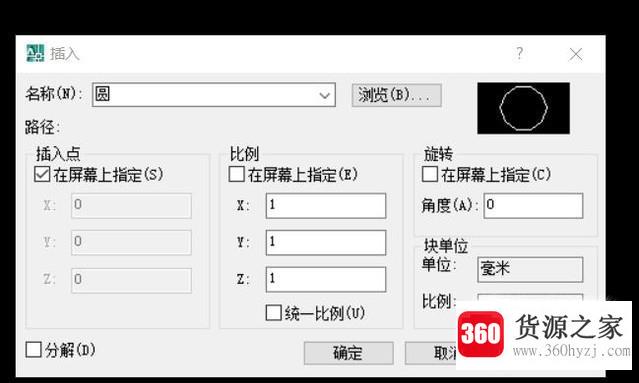Click the insertion point Y field

pos(131,242)
